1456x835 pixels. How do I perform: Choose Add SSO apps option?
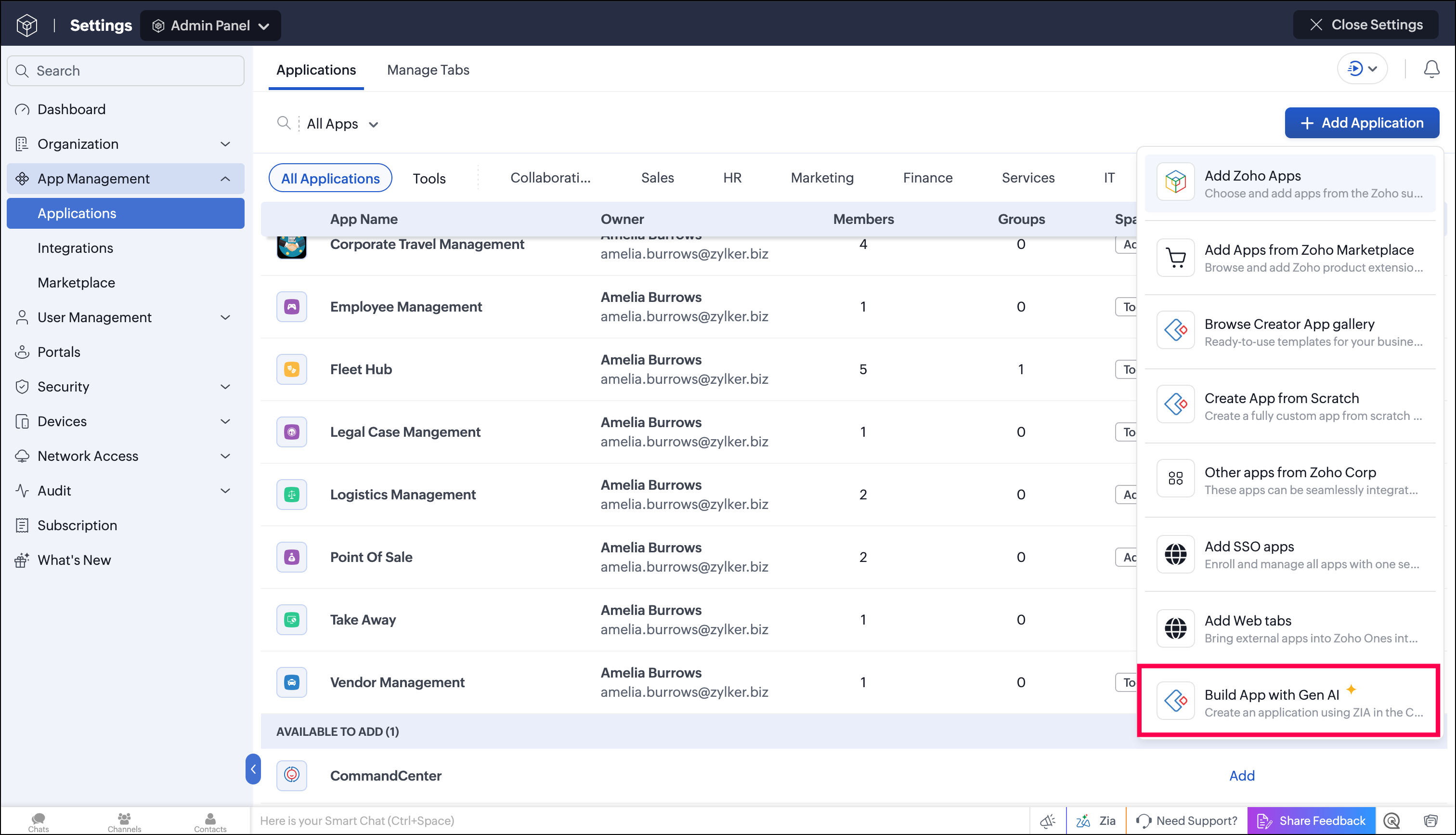1290,555
